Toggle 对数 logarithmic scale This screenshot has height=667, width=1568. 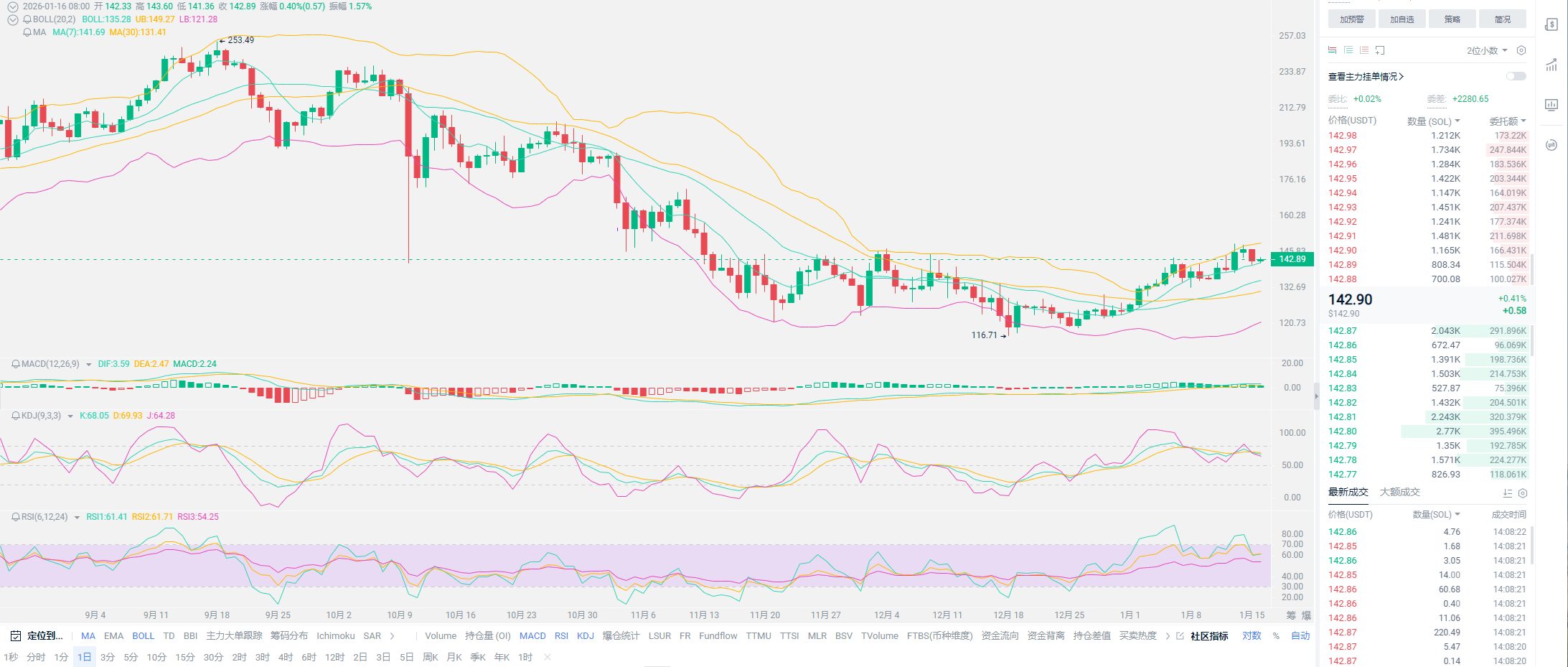tap(1252, 636)
